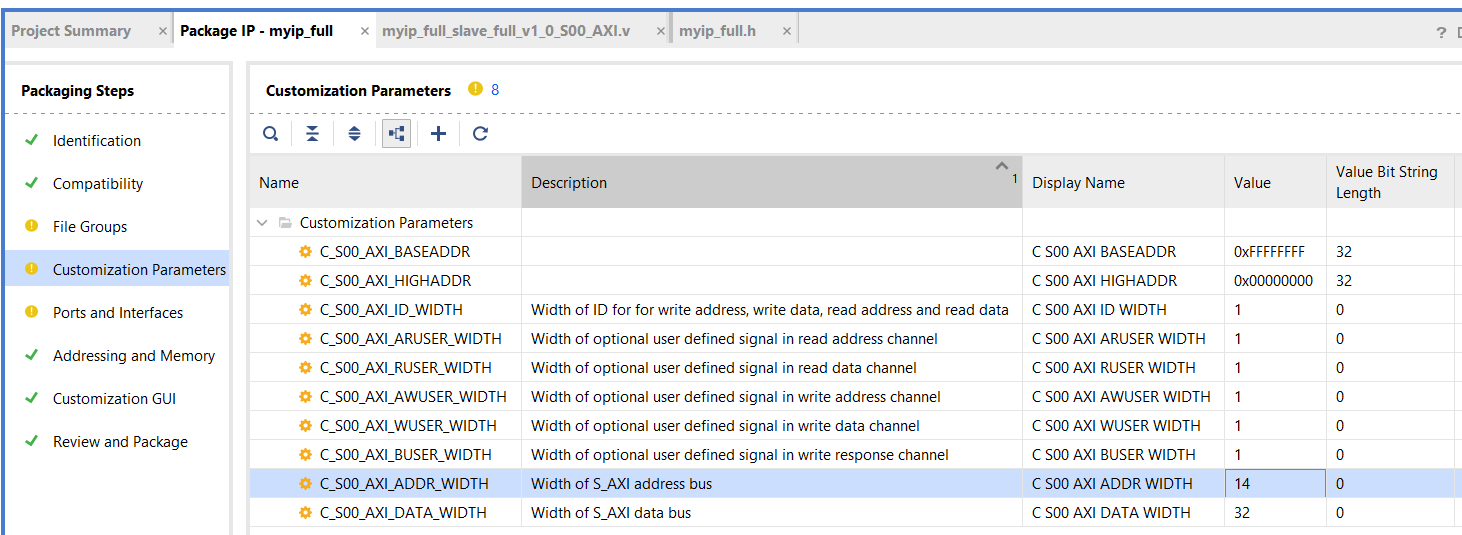Click the 0xFFFFFFFF base address value
The width and height of the screenshot is (1462, 535).
(1269, 252)
